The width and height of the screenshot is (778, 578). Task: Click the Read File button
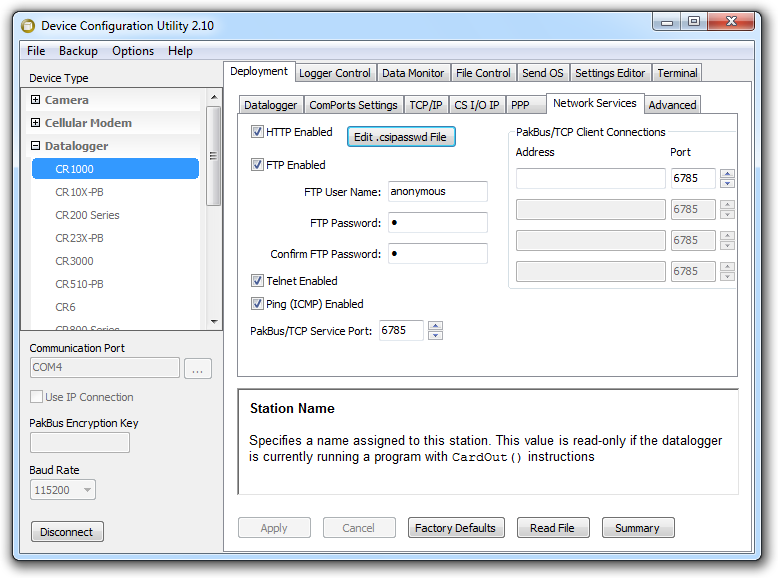click(x=553, y=528)
